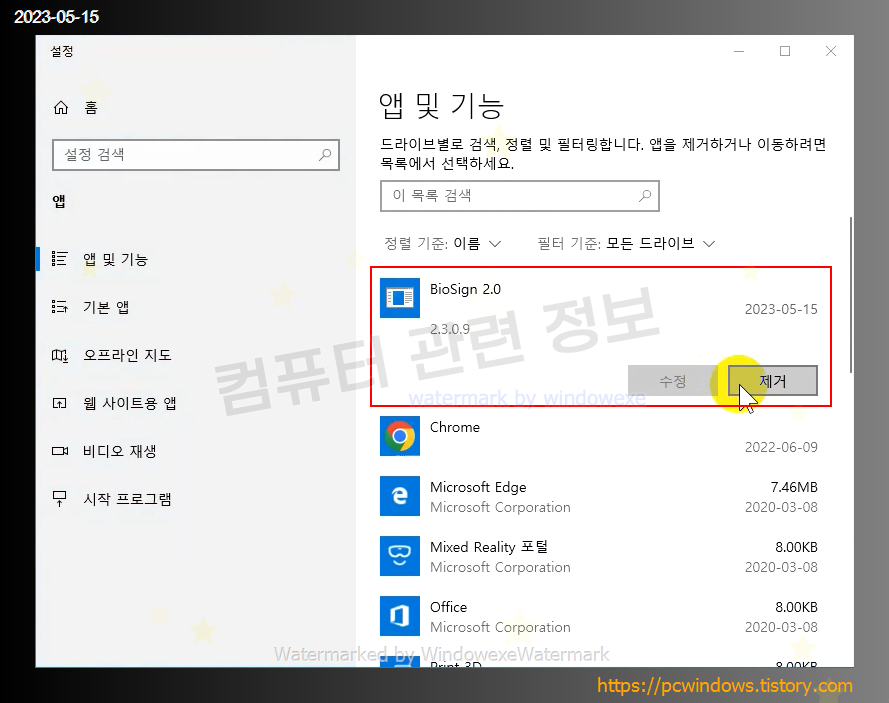Click the Chrome install date 2022-06-09
Image resolution: width=889 pixels, height=703 pixels.
(x=781, y=447)
